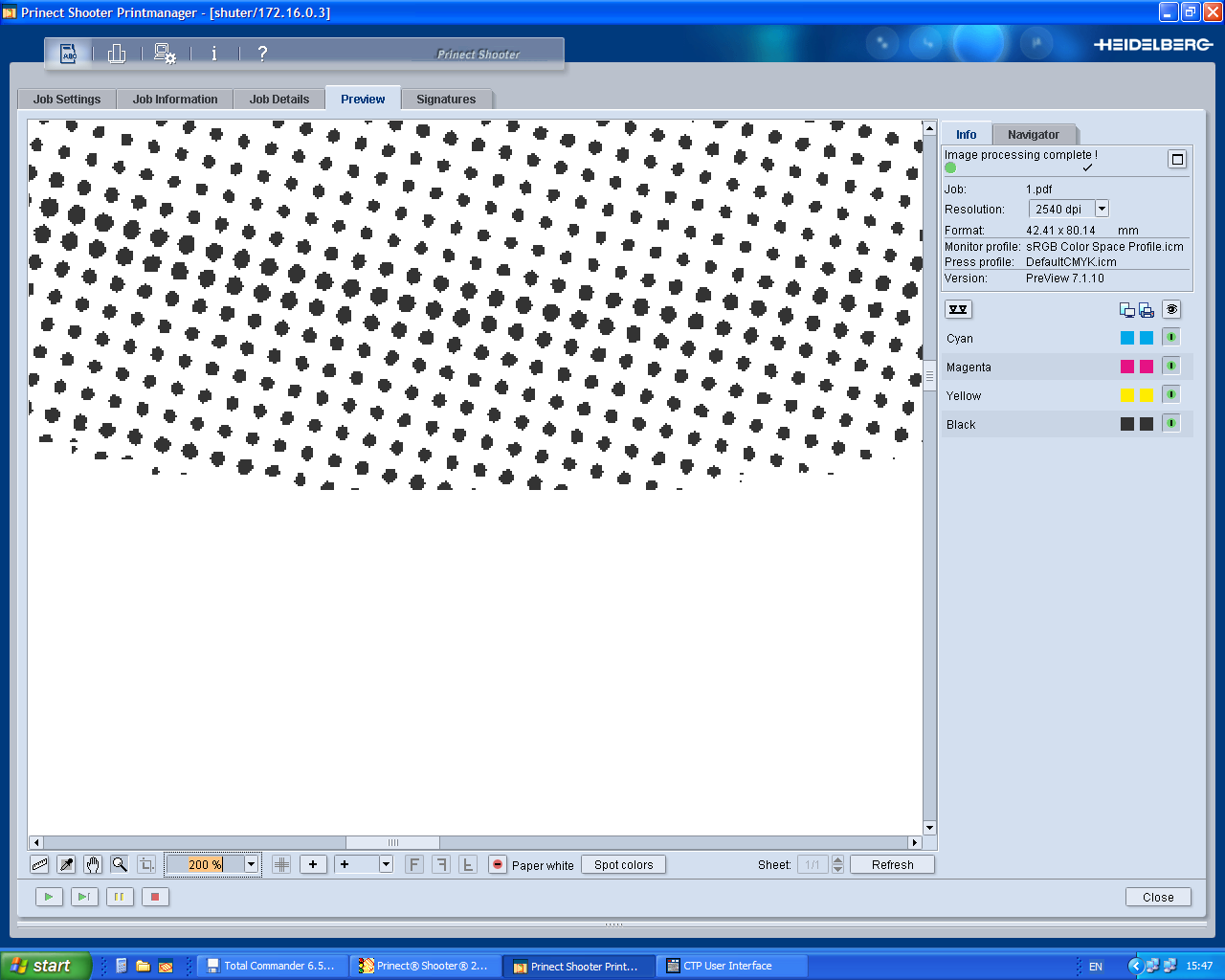Increase the Sheet number stepper

pos(838,859)
